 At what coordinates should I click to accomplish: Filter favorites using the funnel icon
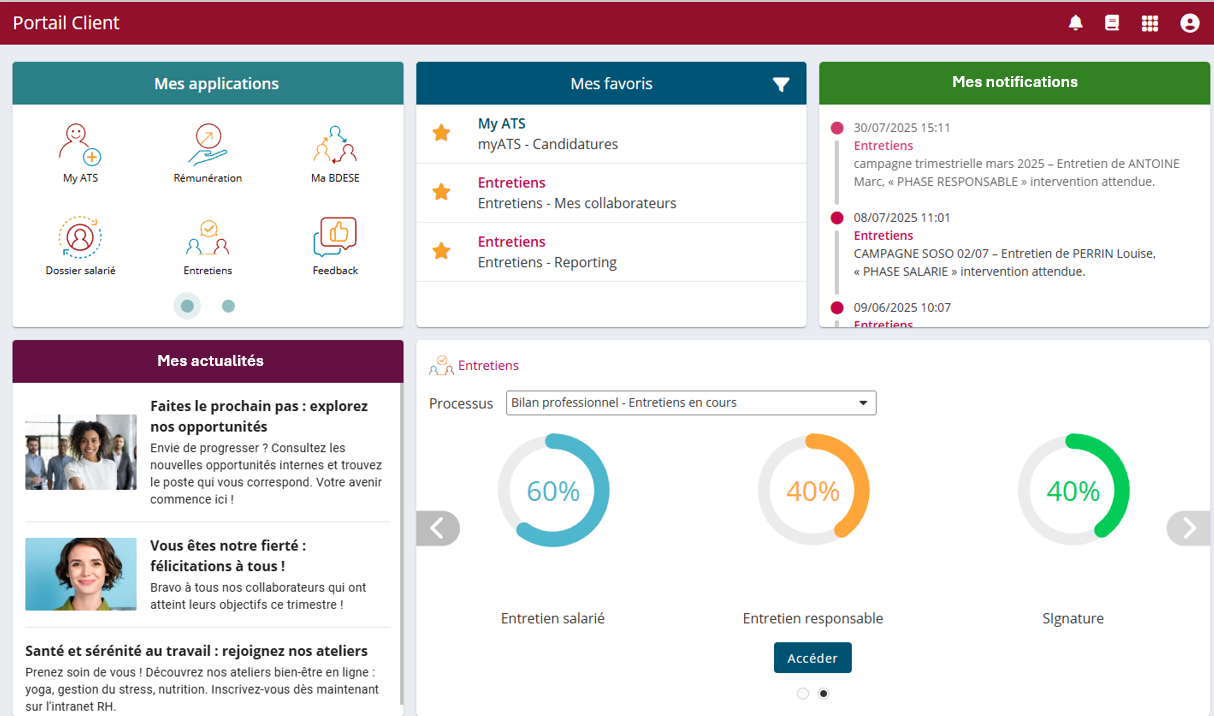[781, 85]
